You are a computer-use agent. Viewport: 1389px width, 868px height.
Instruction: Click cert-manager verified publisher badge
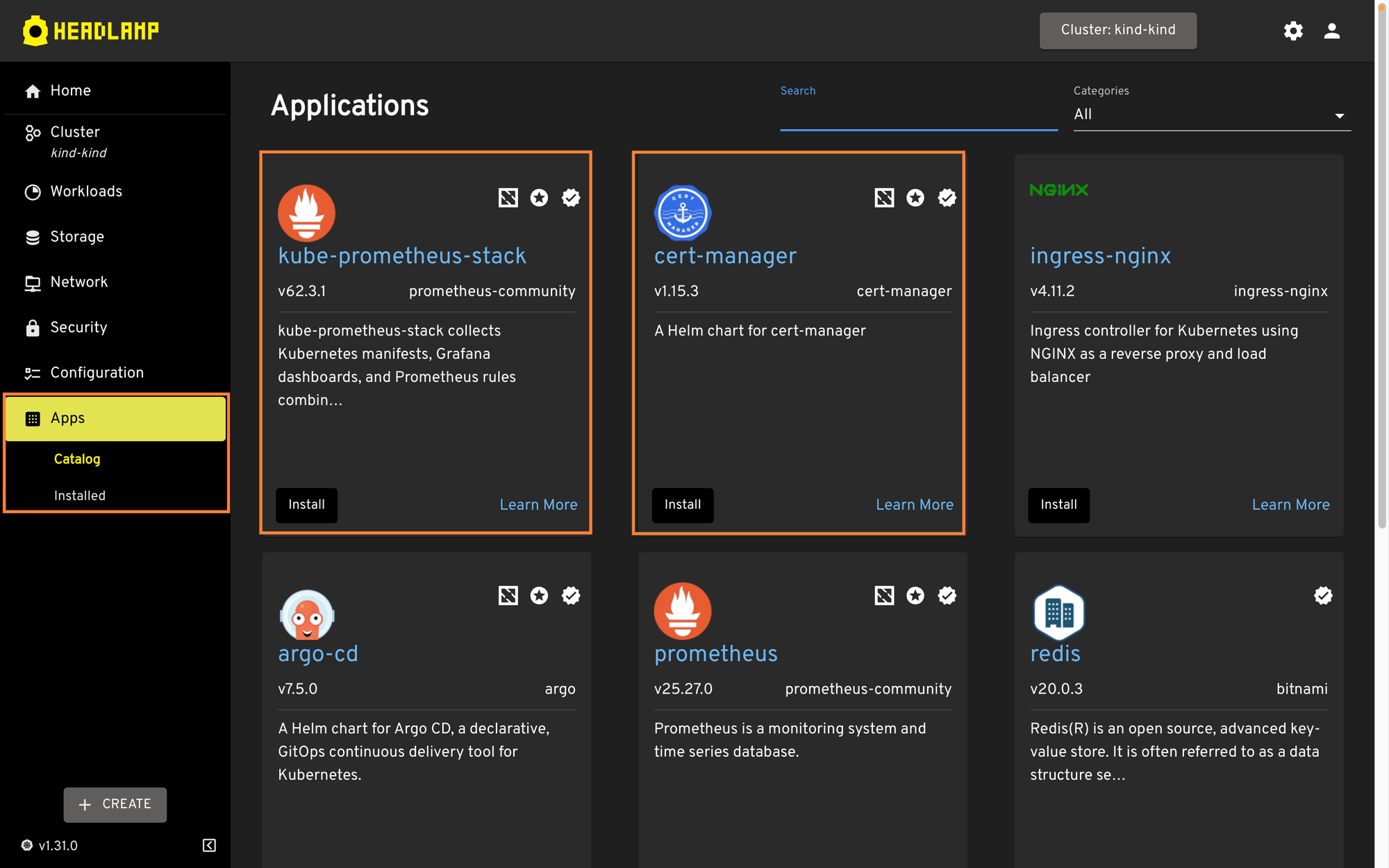coord(947,198)
